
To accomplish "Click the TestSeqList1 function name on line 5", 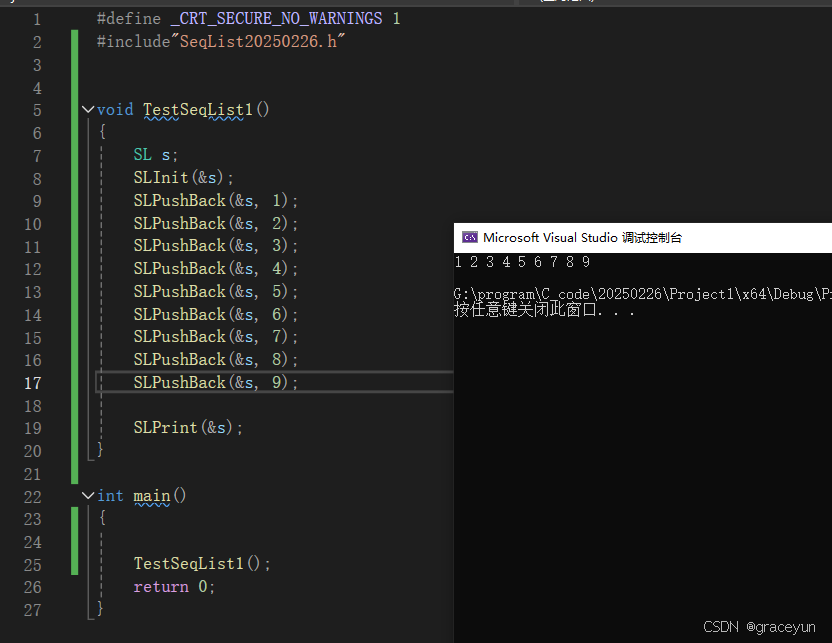I will [x=198, y=110].
